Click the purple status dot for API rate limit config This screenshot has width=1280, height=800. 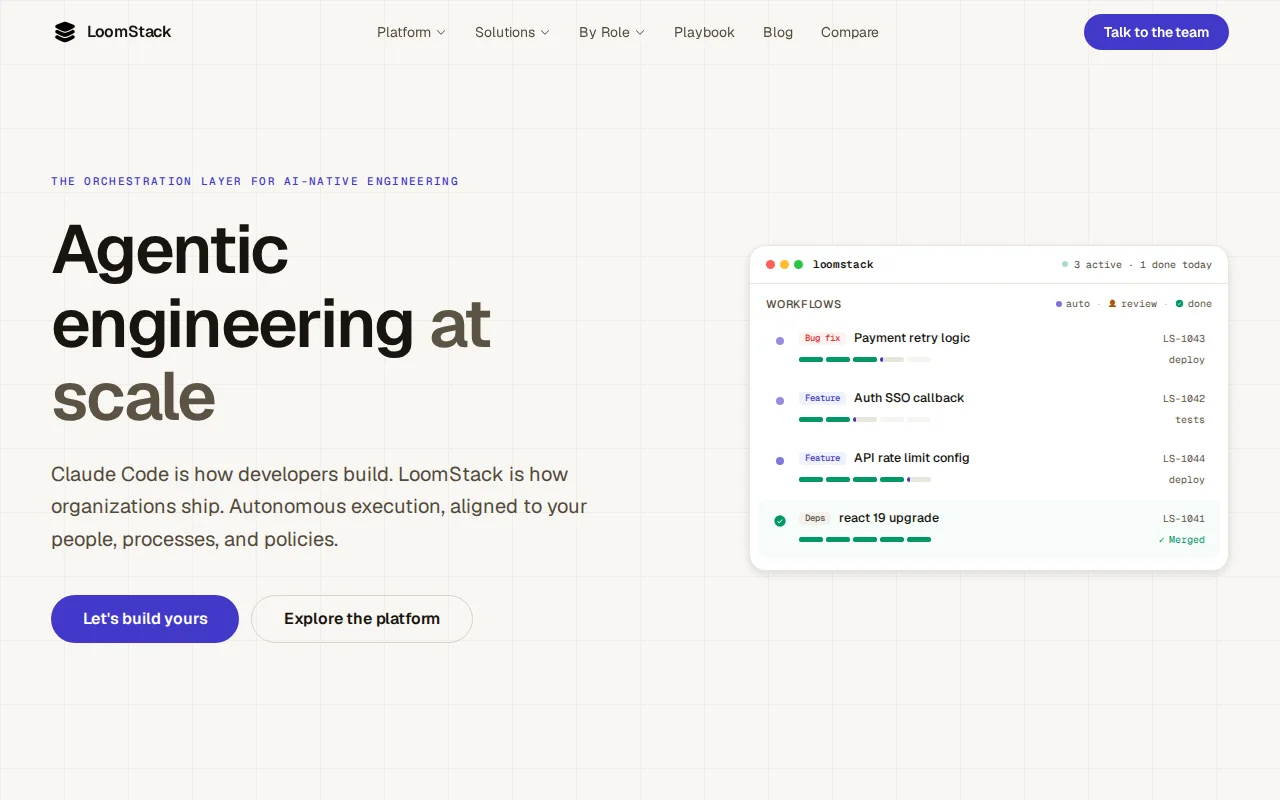pos(780,461)
